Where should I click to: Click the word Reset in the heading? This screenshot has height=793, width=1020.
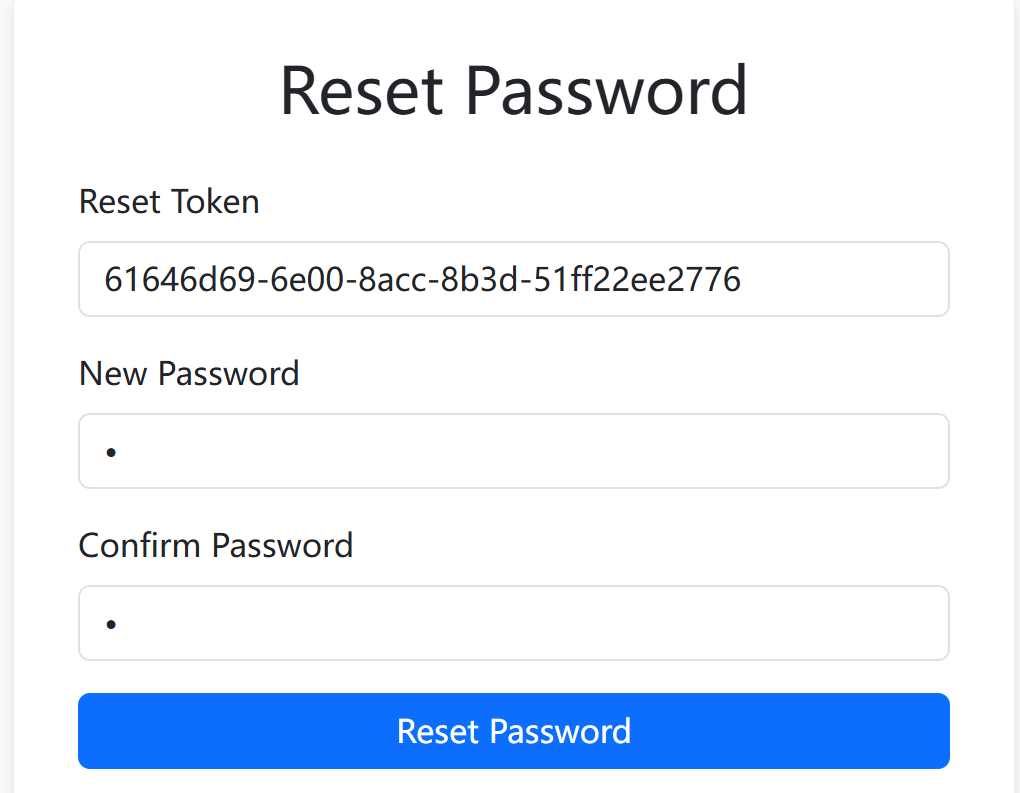(361, 91)
